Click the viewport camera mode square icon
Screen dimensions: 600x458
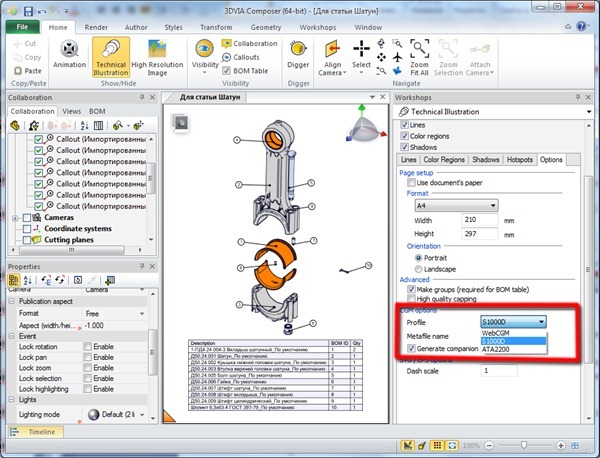click(181, 123)
